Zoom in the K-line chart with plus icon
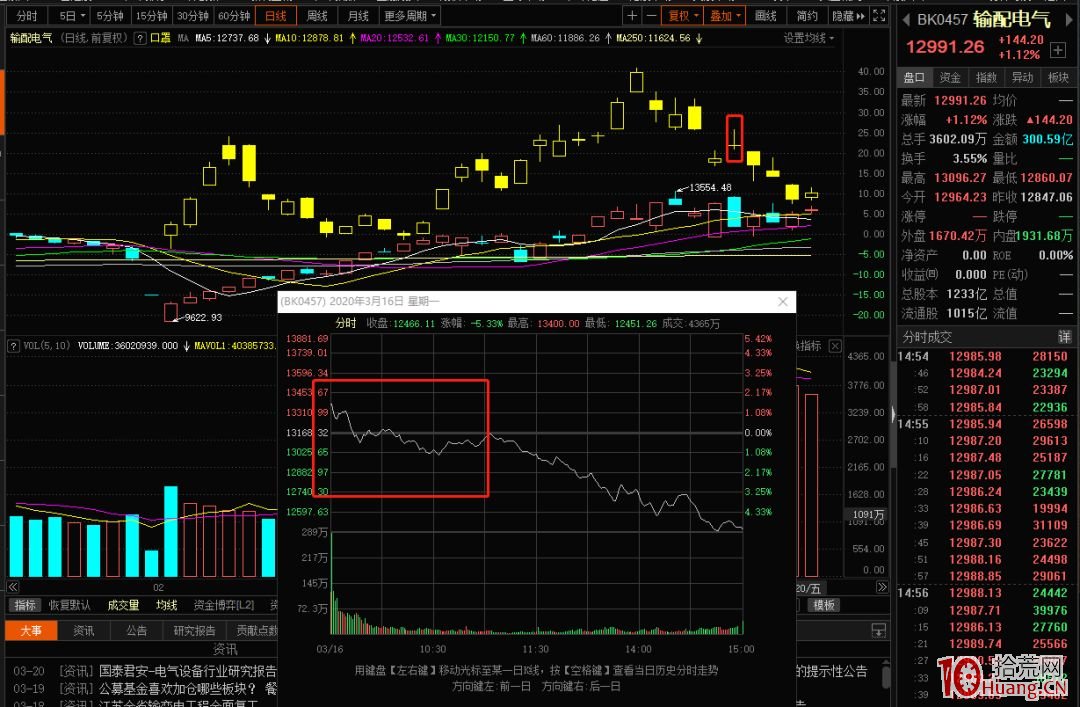The image size is (1080, 707). 632,15
